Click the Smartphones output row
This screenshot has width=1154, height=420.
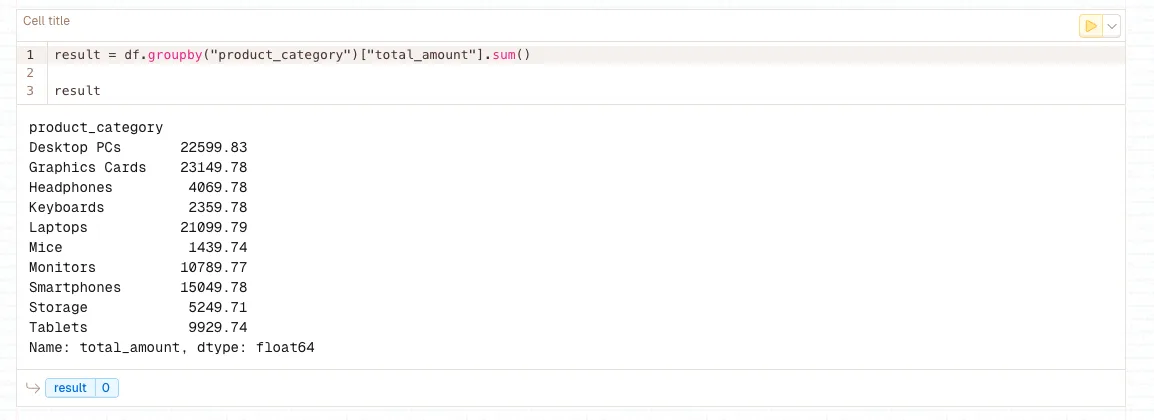click(137, 288)
